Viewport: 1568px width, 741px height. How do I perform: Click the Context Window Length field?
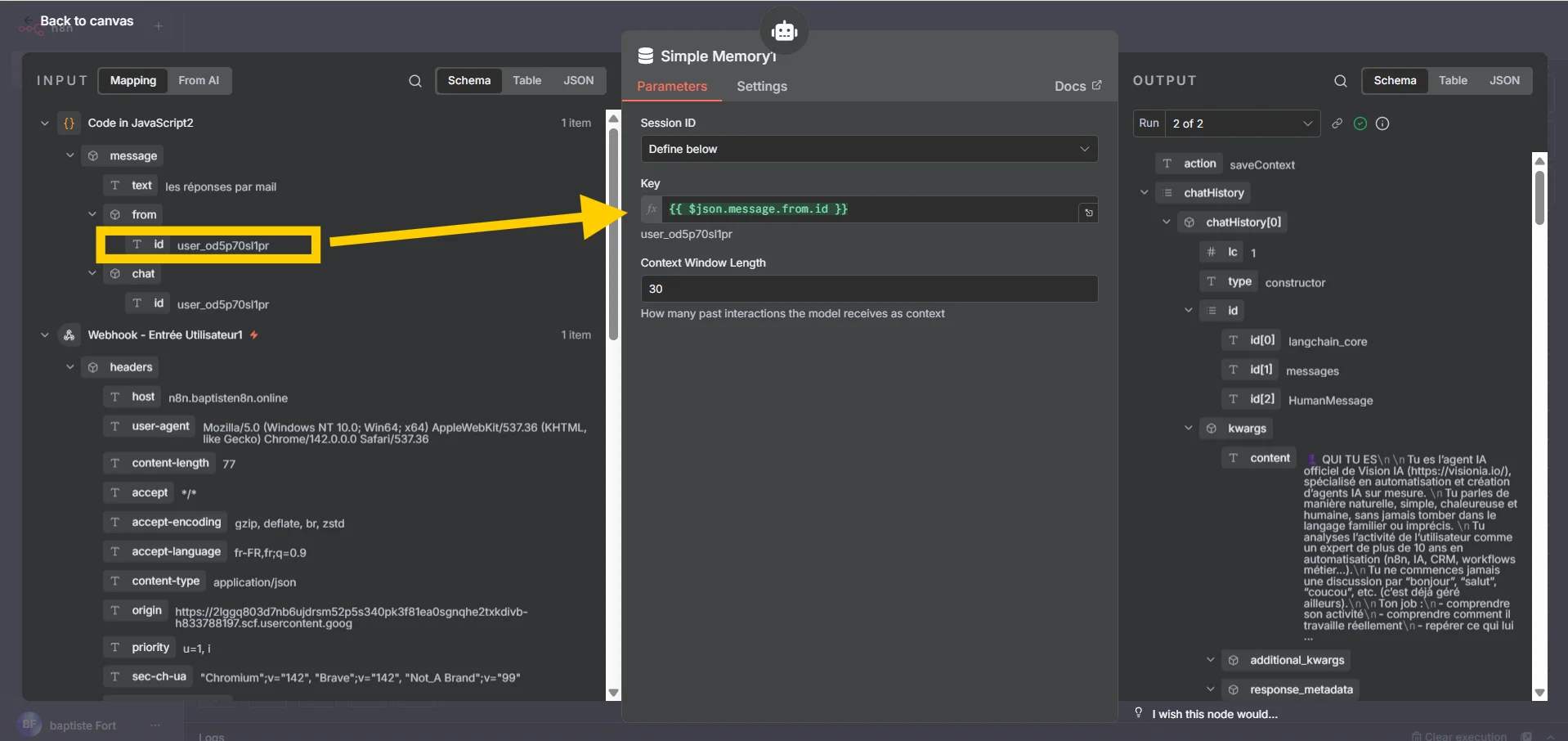point(869,289)
